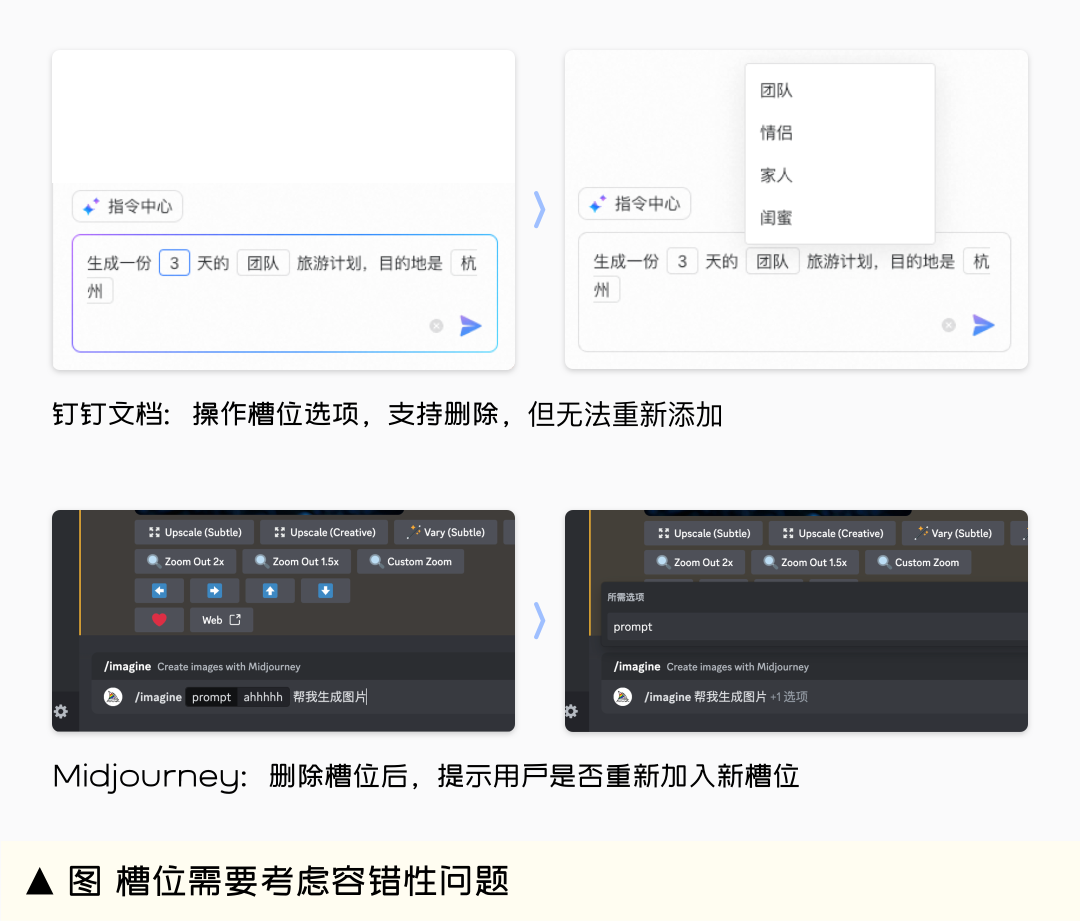Pan up with the up-arrow button
The image size is (1080, 921).
coord(270,590)
